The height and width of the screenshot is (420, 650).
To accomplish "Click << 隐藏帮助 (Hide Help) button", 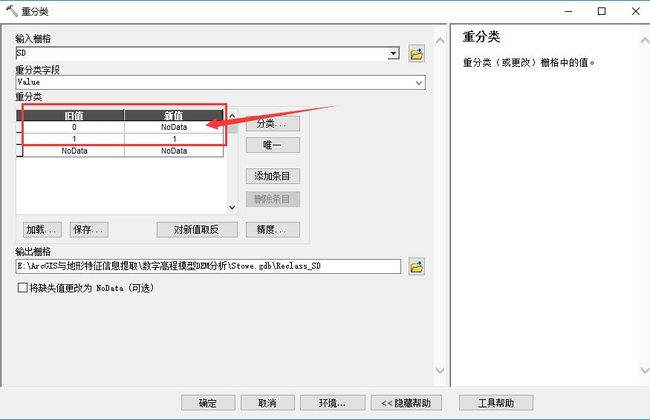I will (406, 403).
